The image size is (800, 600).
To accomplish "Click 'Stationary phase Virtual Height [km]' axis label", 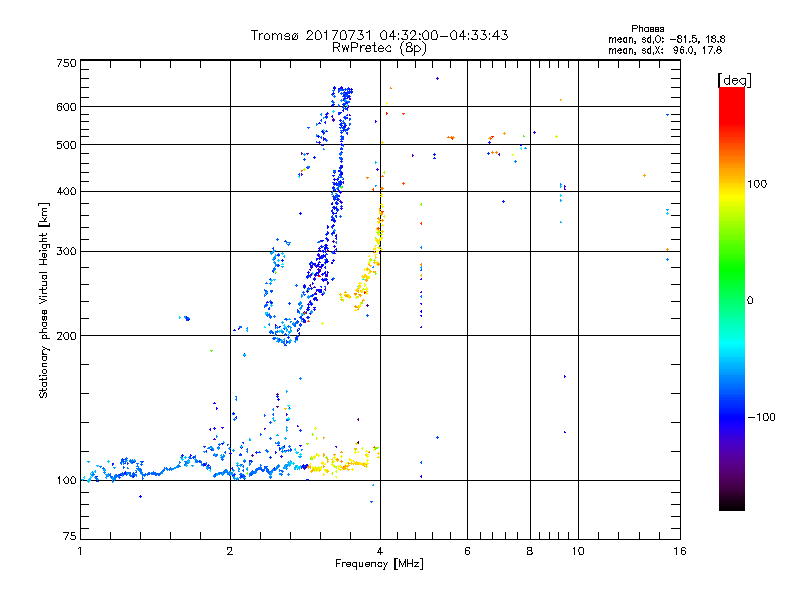I will tap(43, 300).
